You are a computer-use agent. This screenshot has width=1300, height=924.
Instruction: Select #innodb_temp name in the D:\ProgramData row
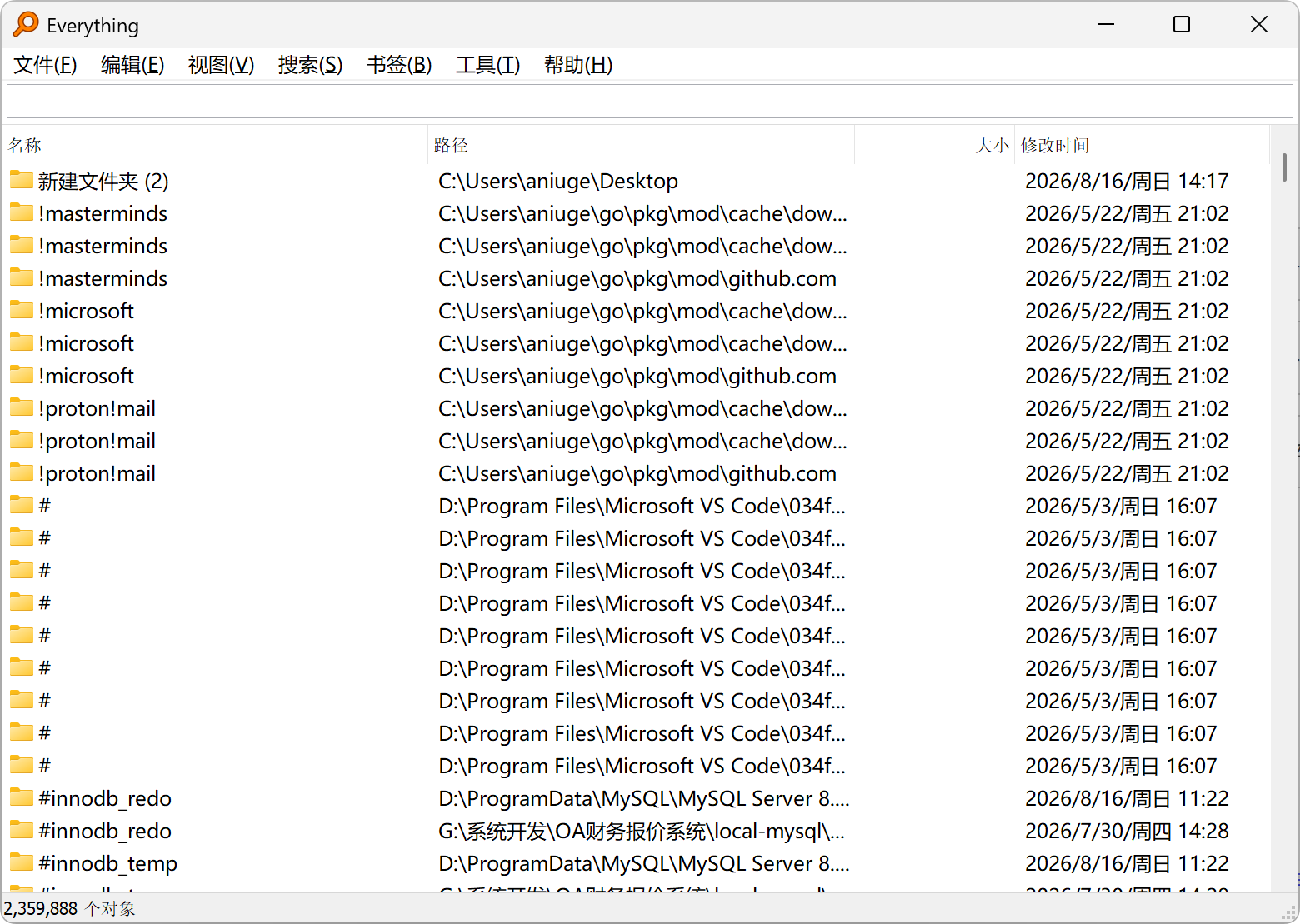(107, 863)
